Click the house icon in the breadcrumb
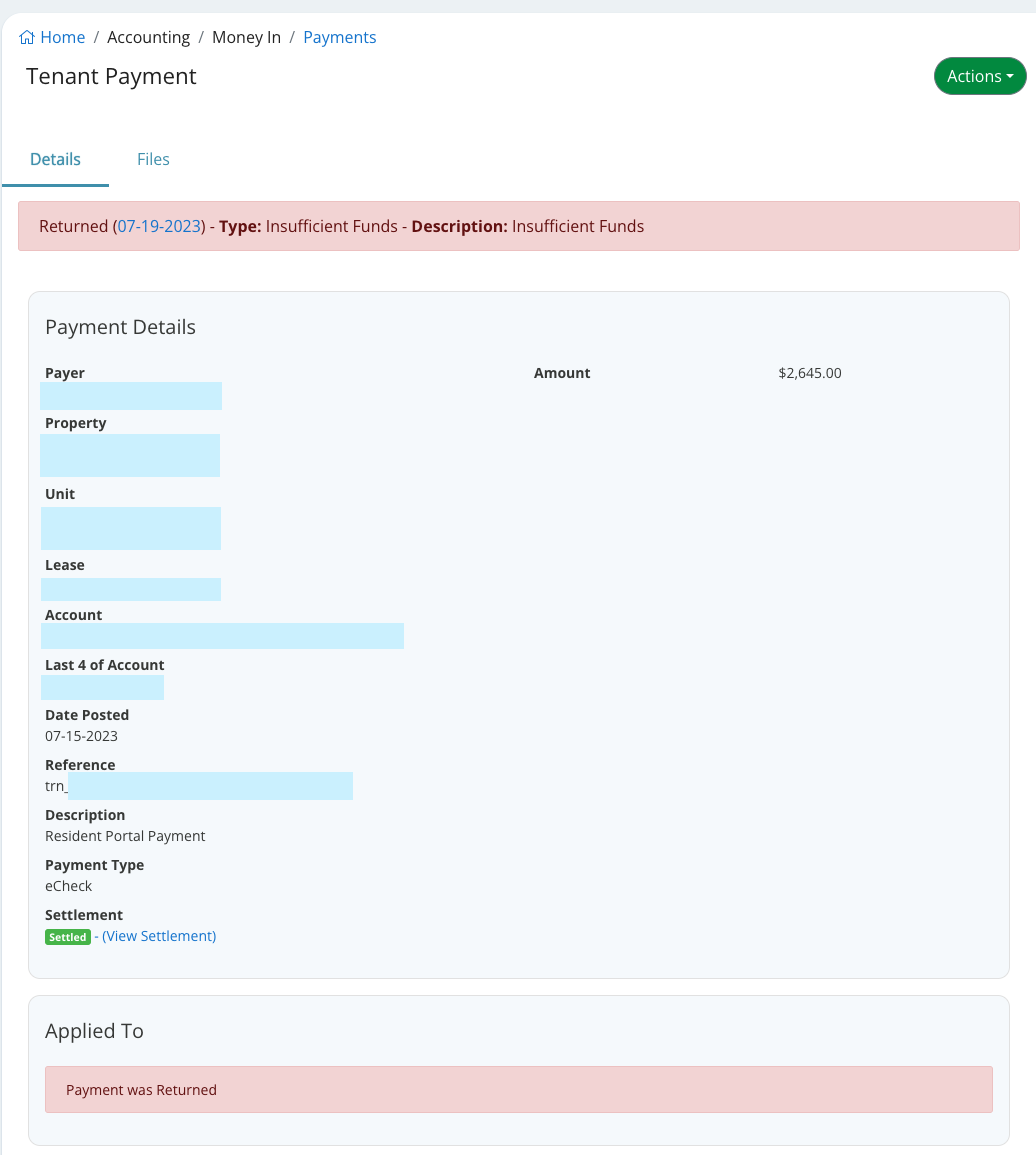 (x=27, y=38)
